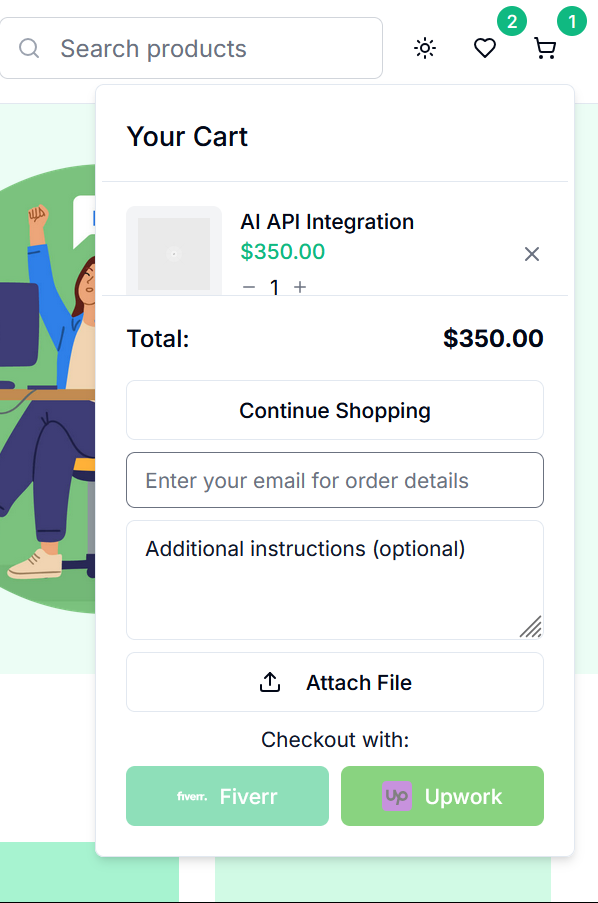
Task: Click the Continue Shopping button
Action: point(335,410)
